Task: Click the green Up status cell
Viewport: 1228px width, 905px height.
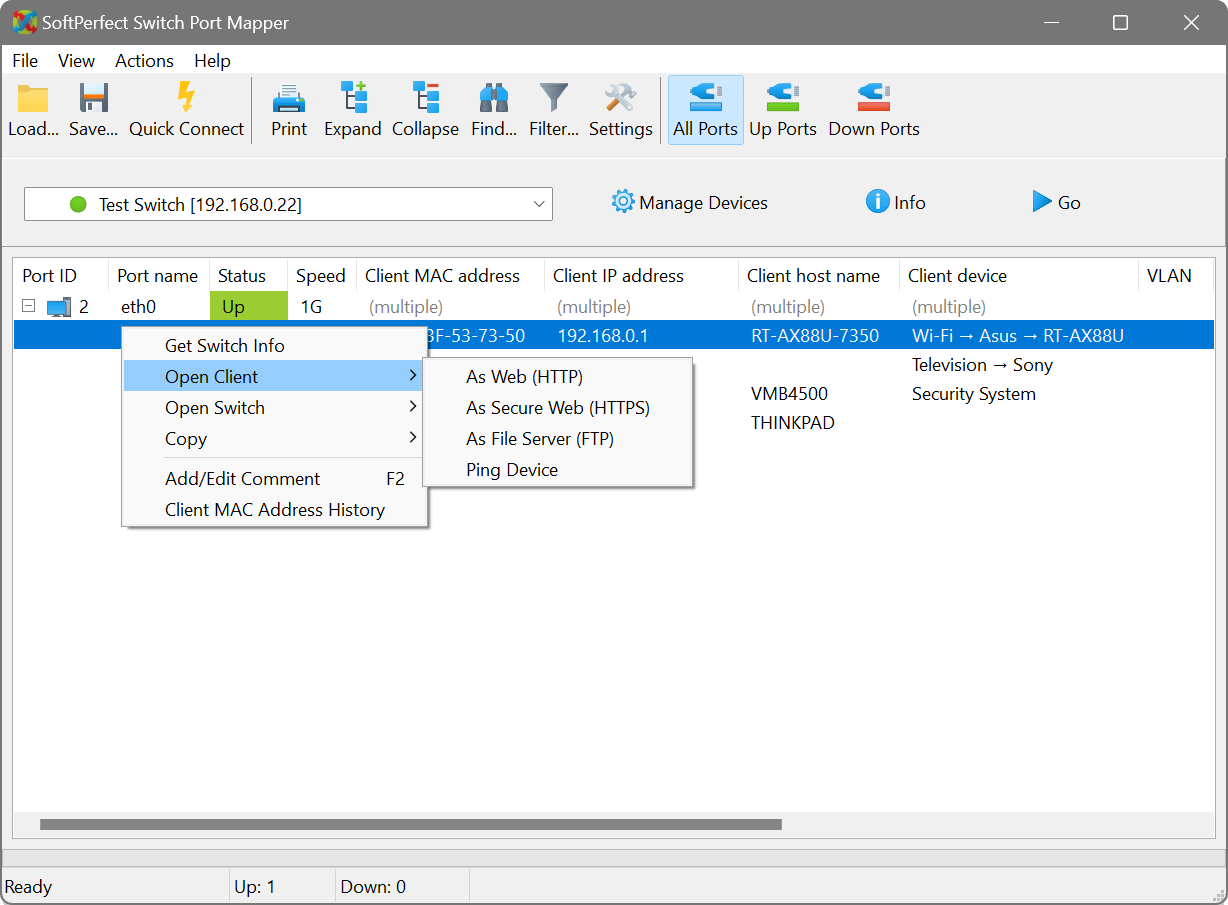Action: (248, 307)
